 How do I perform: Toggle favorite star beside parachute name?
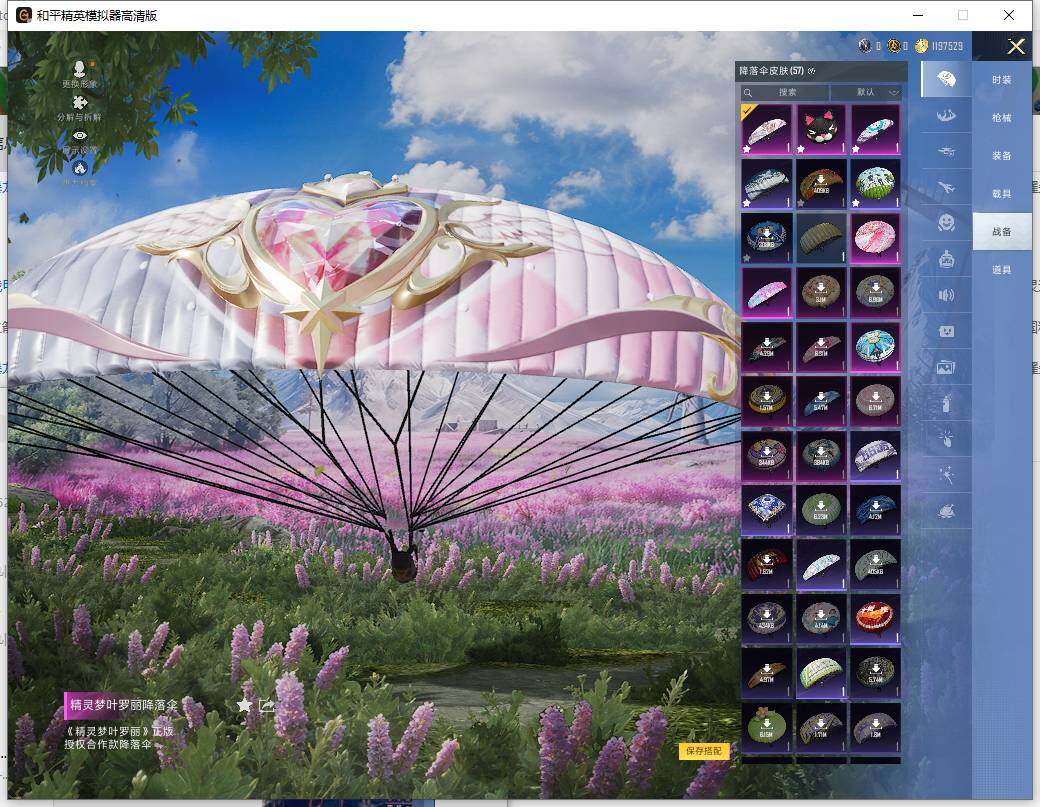[244, 705]
